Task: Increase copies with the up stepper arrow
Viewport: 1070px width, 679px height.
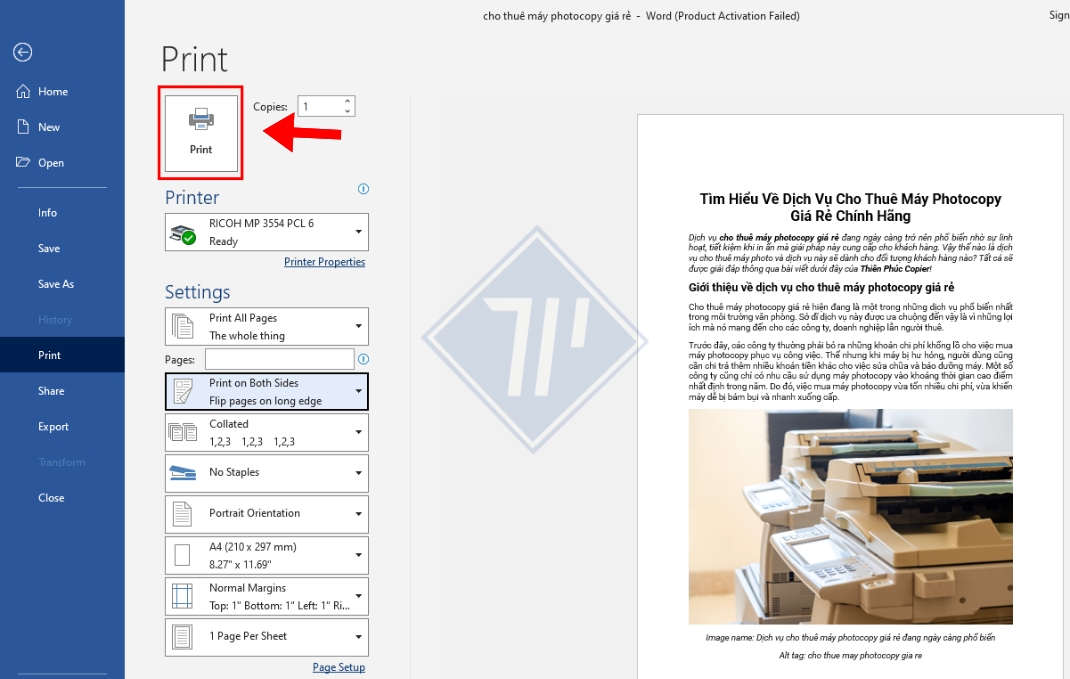Action: (347, 102)
